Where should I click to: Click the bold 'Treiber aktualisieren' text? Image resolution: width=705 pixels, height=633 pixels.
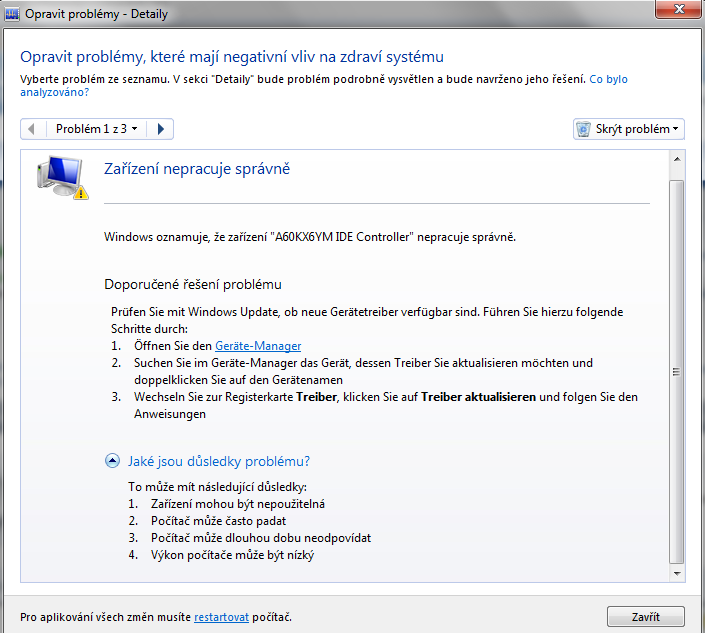[478, 397]
